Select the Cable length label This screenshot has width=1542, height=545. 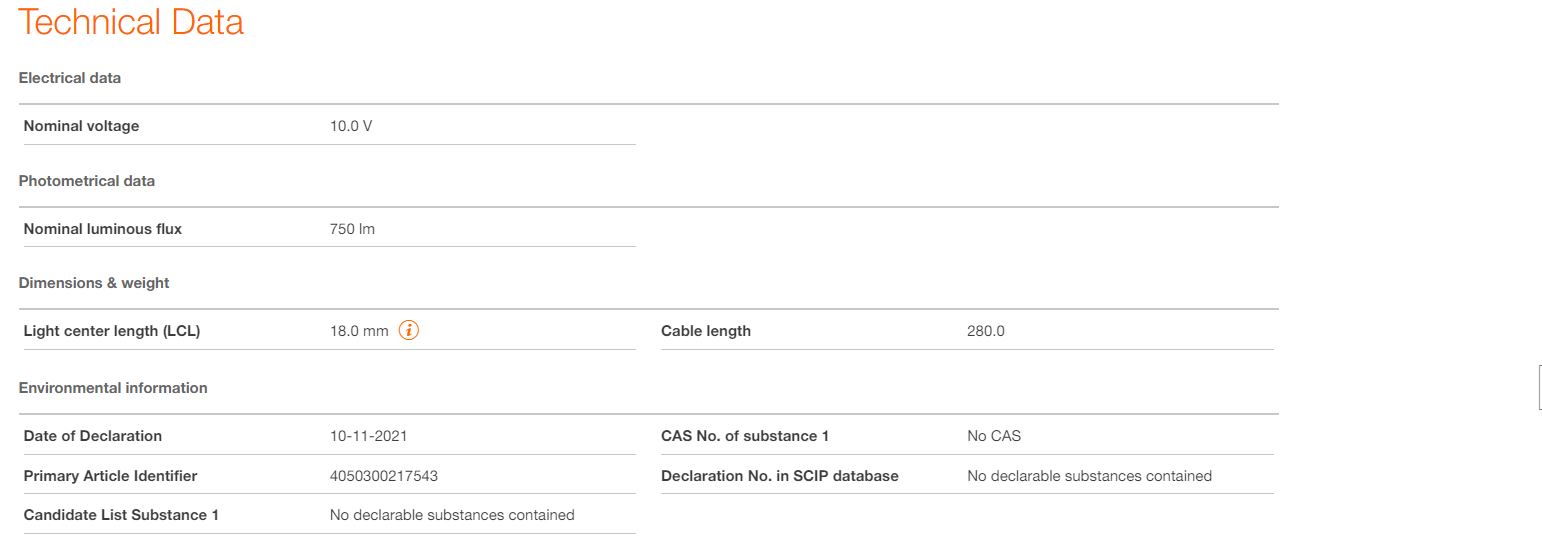706,331
